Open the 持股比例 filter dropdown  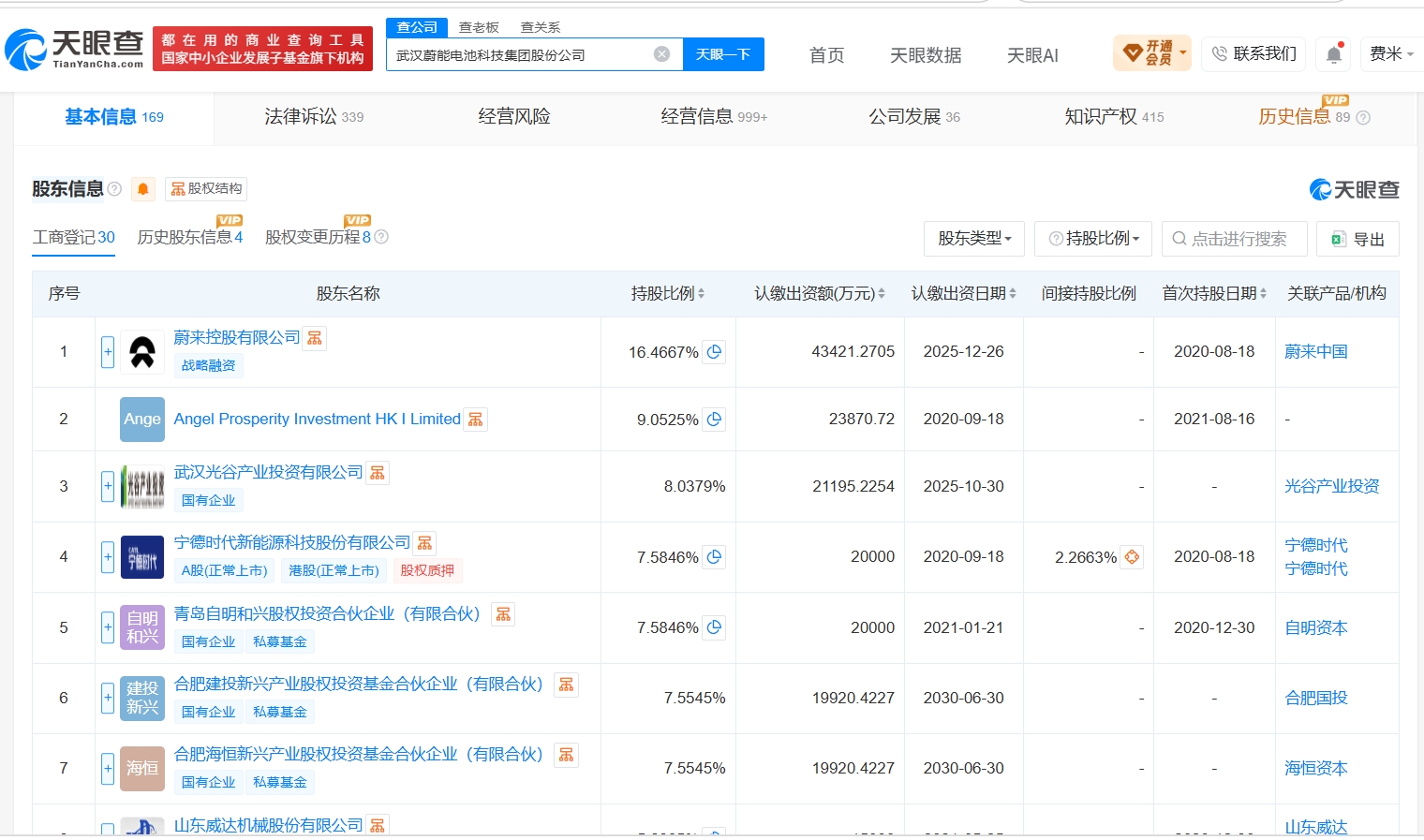(1094, 239)
